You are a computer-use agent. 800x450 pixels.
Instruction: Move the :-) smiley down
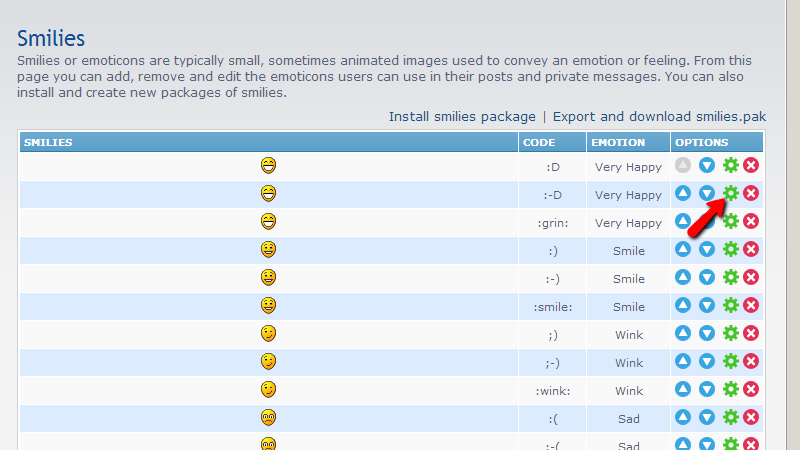tap(707, 277)
